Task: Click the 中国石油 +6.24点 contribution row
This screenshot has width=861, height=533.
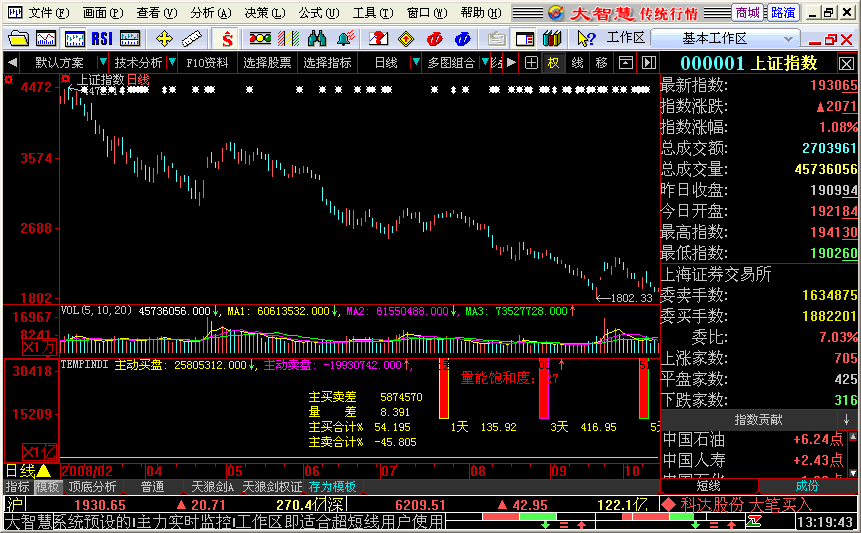Action: pyautogui.click(x=753, y=439)
